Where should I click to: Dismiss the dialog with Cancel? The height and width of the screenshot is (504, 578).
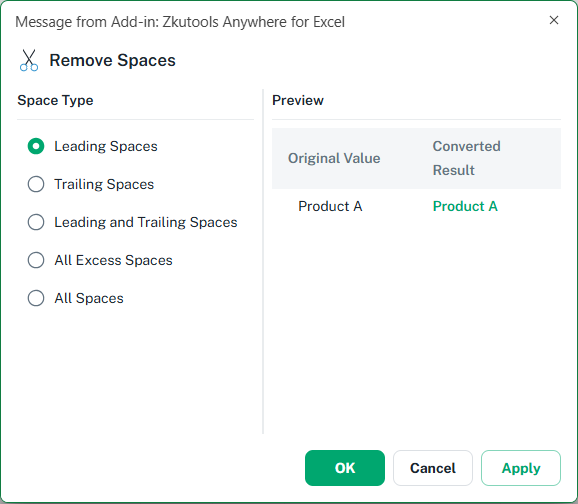click(x=433, y=468)
